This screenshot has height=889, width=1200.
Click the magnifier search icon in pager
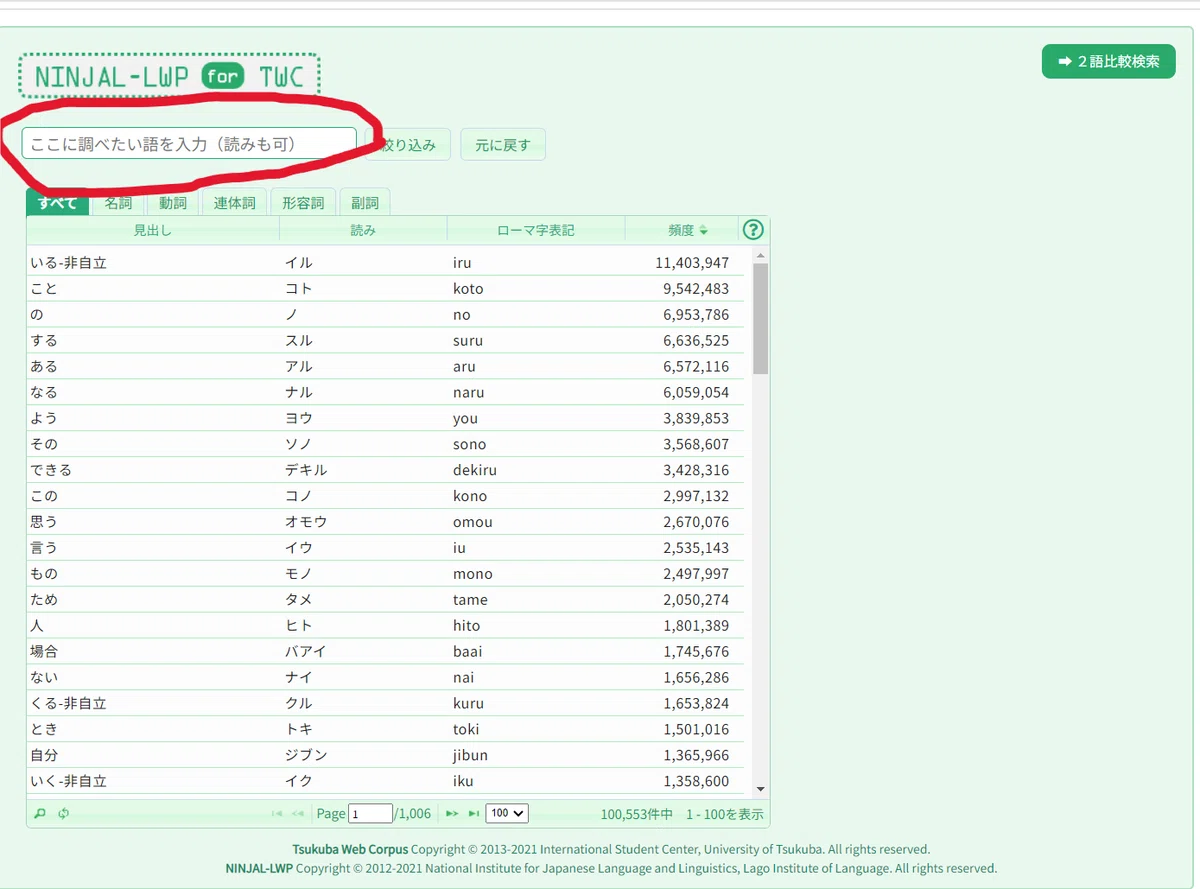coord(40,813)
